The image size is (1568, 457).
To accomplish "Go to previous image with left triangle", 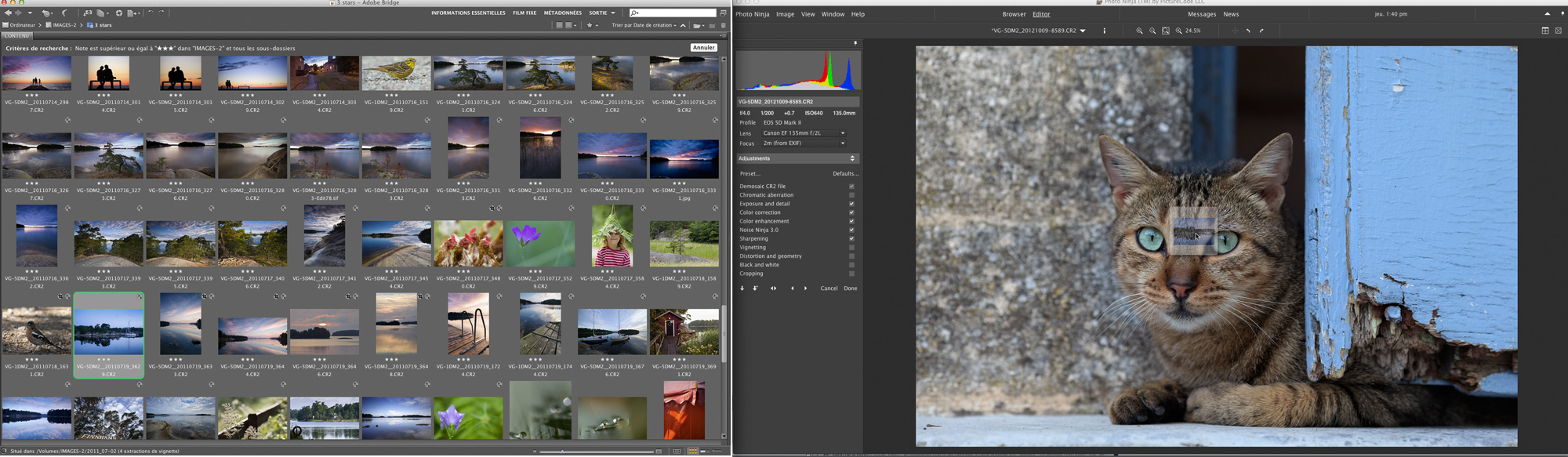I will [x=792, y=288].
